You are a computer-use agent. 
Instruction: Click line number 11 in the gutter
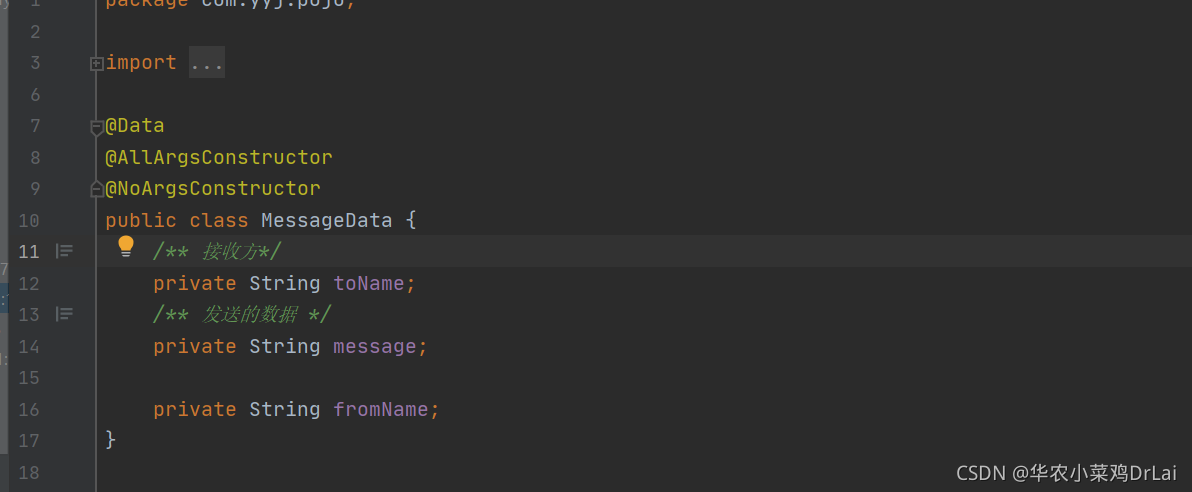29,252
